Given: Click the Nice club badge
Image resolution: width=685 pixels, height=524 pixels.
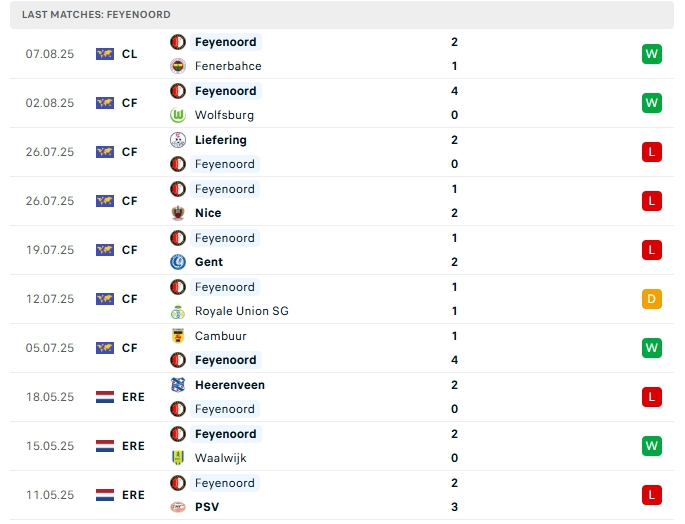Looking at the screenshot, I should [178, 213].
